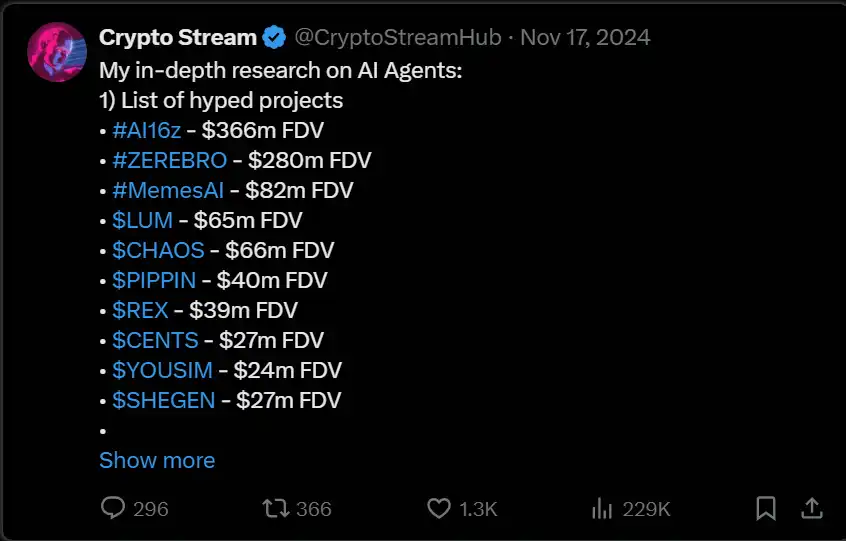Image resolution: width=846 pixels, height=541 pixels.
Task: Open view analytics bar chart icon
Action: pyautogui.click(x=602, y=508)
